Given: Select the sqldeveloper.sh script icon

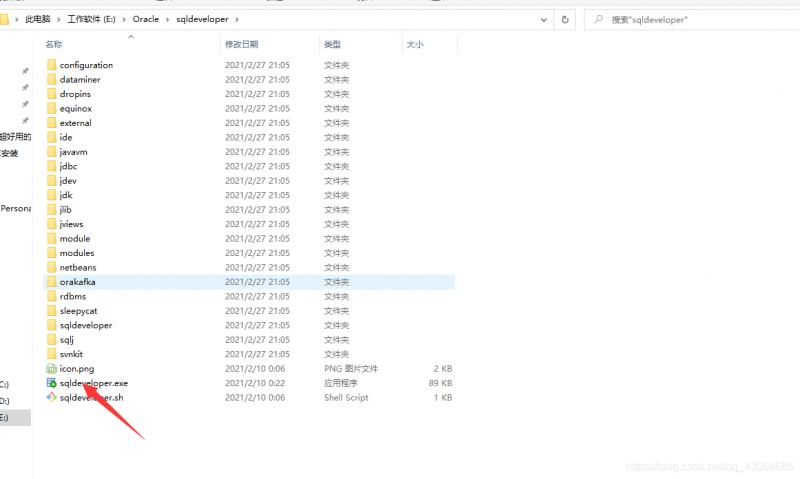Looking at the screenshot, I should pos(52,397).
